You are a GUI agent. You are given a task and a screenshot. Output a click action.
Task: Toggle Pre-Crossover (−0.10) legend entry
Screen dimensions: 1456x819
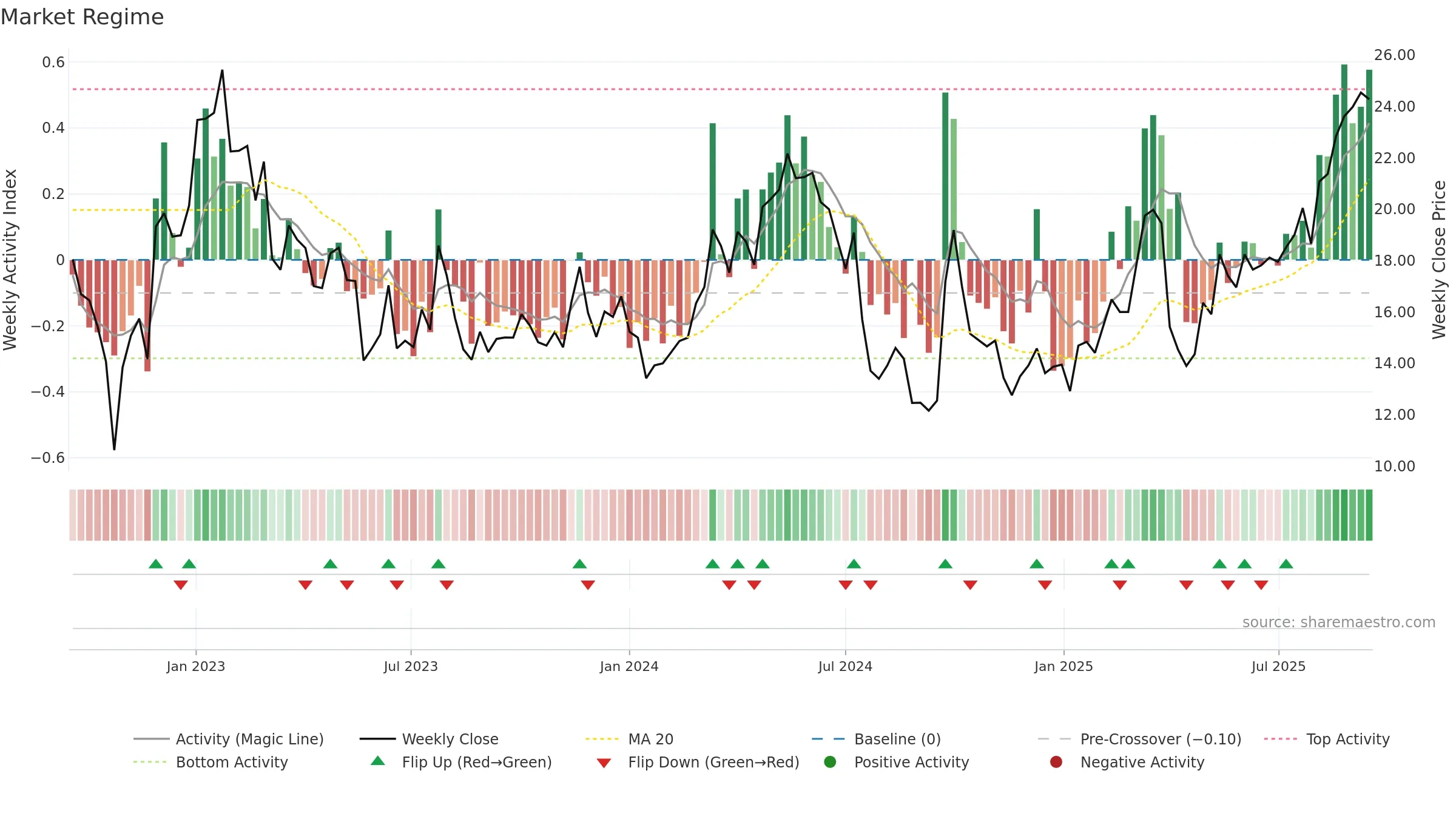point(1139,739)
